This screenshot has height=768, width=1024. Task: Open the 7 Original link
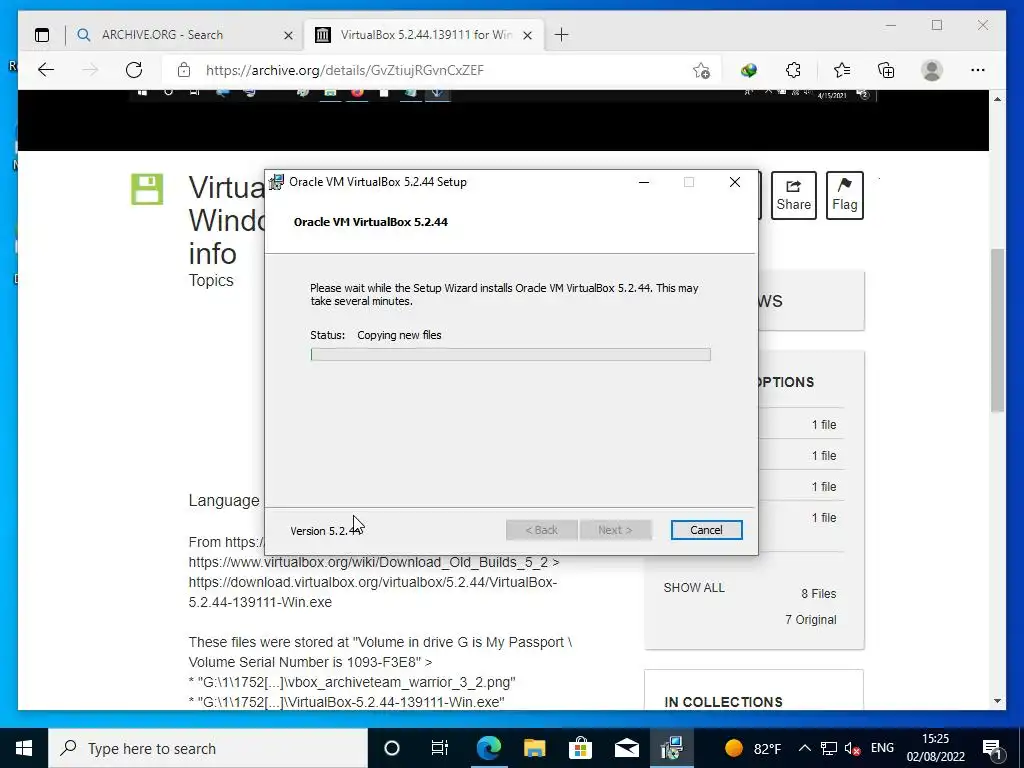[810, 620]
